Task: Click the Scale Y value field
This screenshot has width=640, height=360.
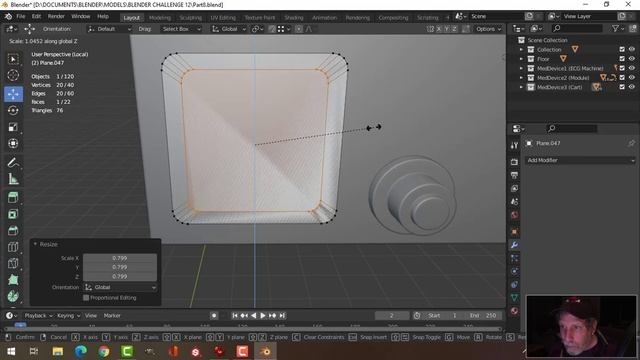Action: click(x=120, y=267)
